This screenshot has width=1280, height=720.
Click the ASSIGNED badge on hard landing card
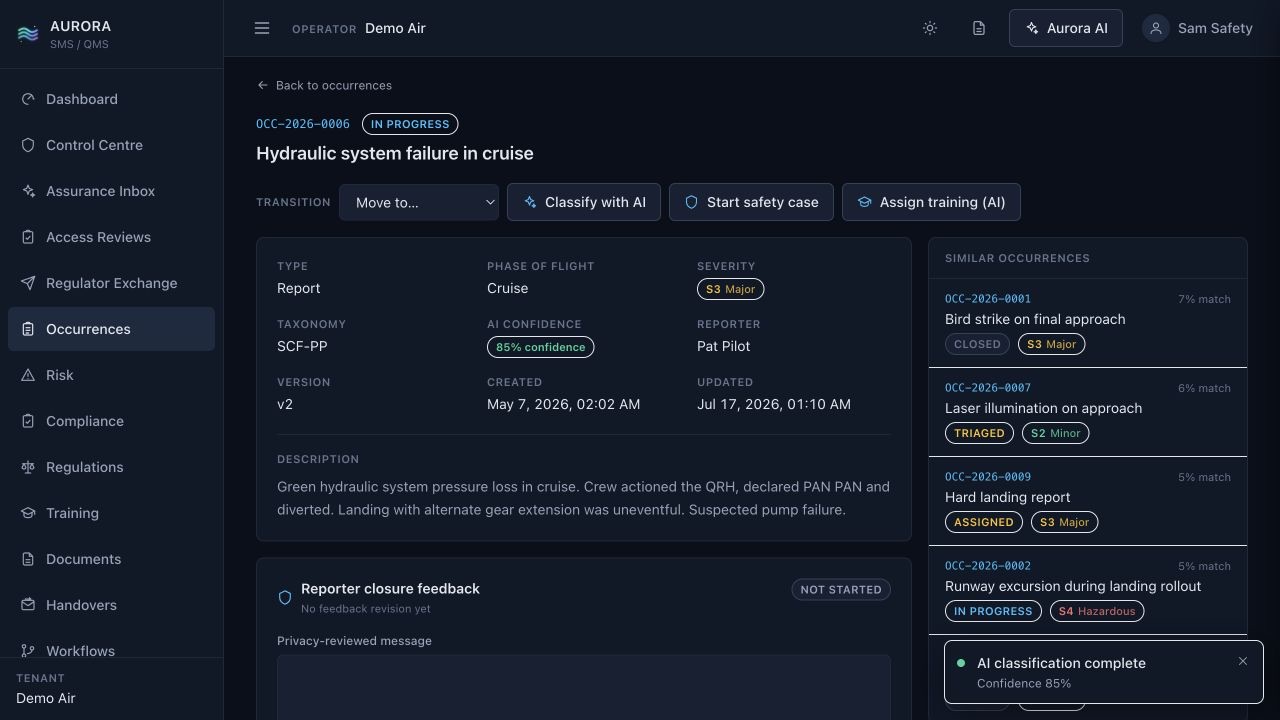pos(984,522)
